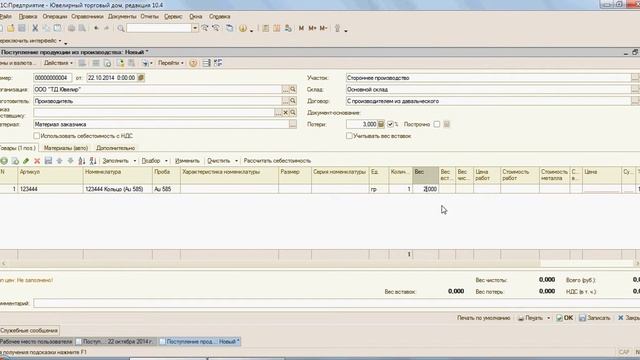Click the Вес column header
Viewport: 640px width, 360px height.
click(x=426, y=175)
